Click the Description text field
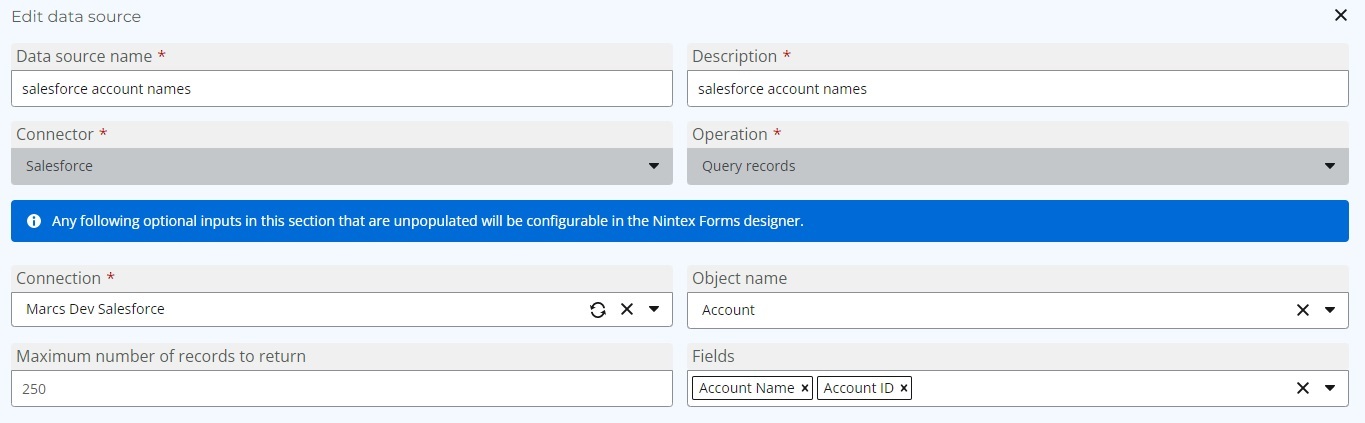The image size is (1365, 423). (x=1018, y=88)
